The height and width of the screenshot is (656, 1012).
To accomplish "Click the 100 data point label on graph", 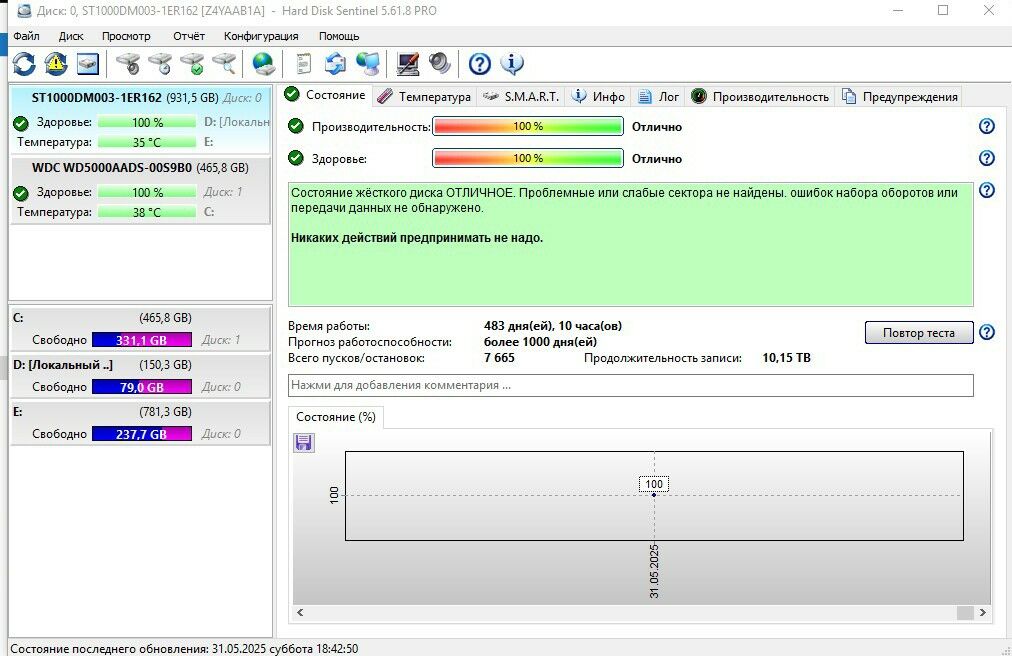I will coord(654,484).
